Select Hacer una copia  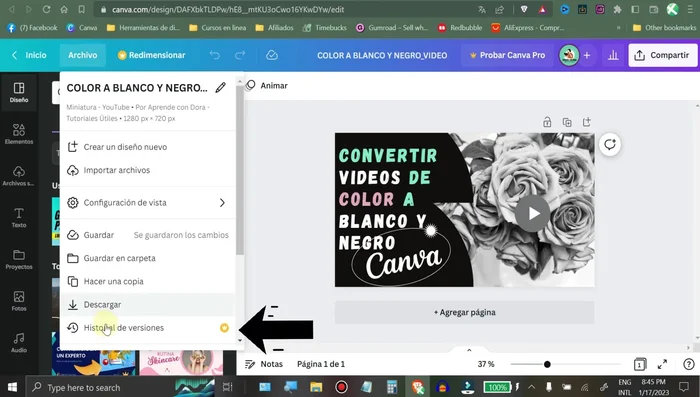[x=147, y=281]
